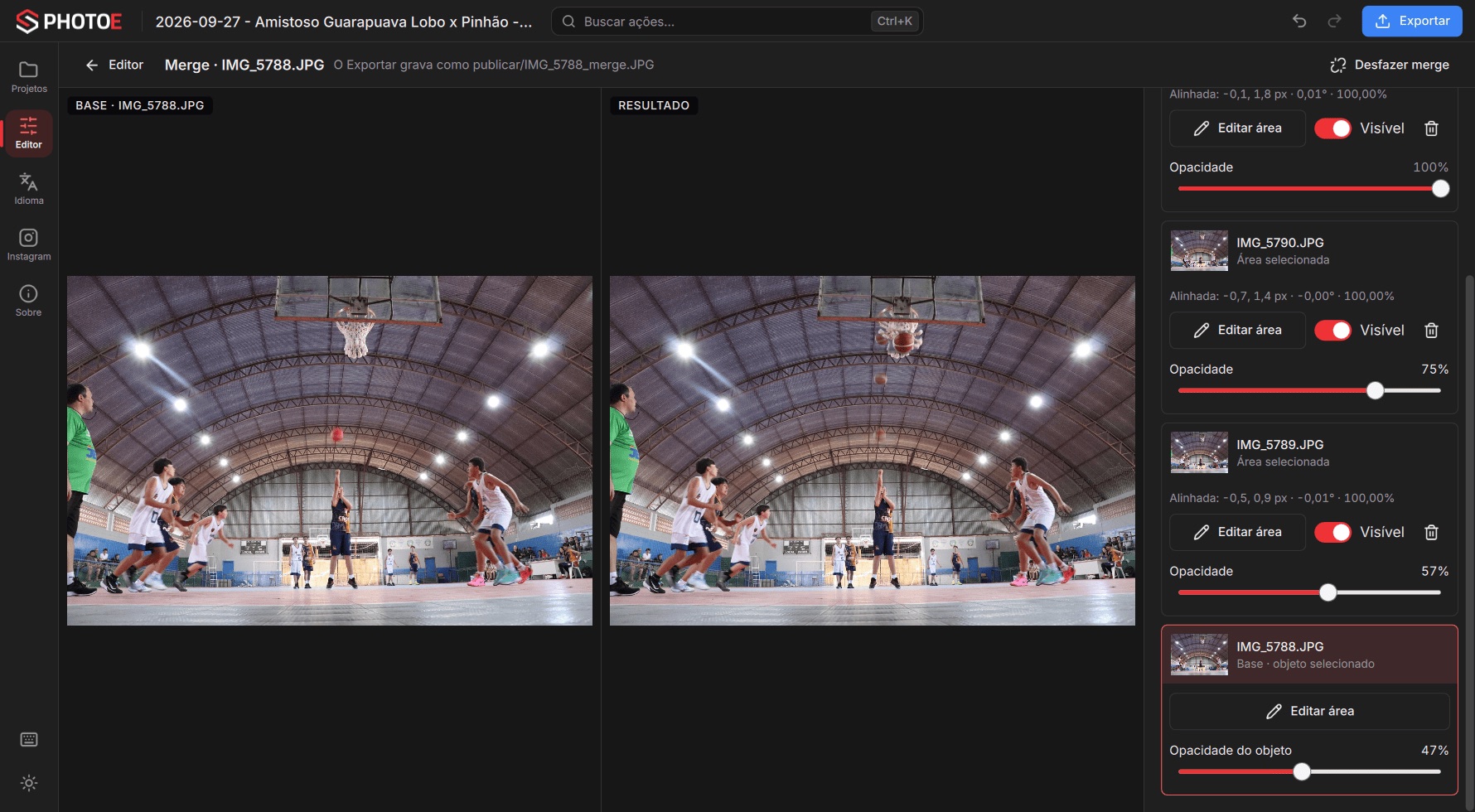Open the Sobre info page
The image size is (1475, 812).
(29, 301)
